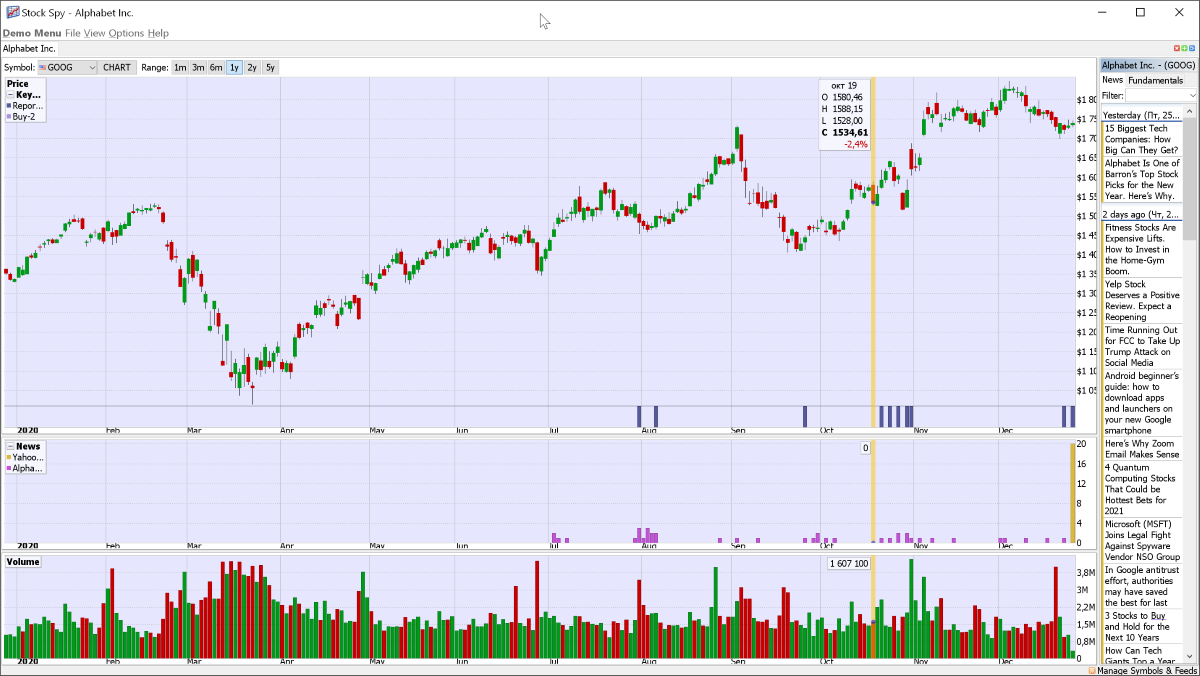Click the news list scroll down arrow
This screenshot has height=676, width=1200.
pyautogui.click(x=1190, y=657)
